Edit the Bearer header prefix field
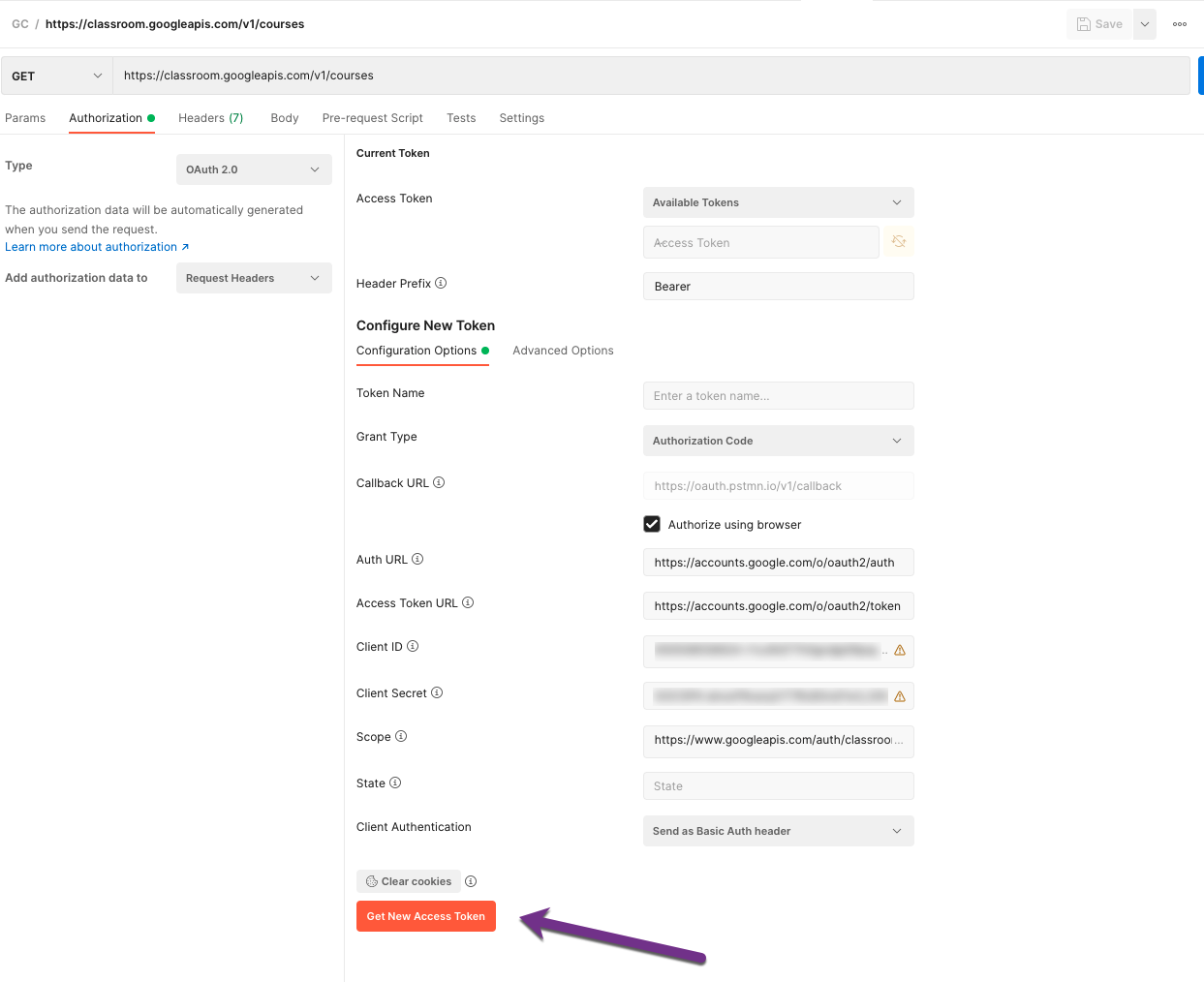Screen dimensions: 1204x982 click(778, 287)
